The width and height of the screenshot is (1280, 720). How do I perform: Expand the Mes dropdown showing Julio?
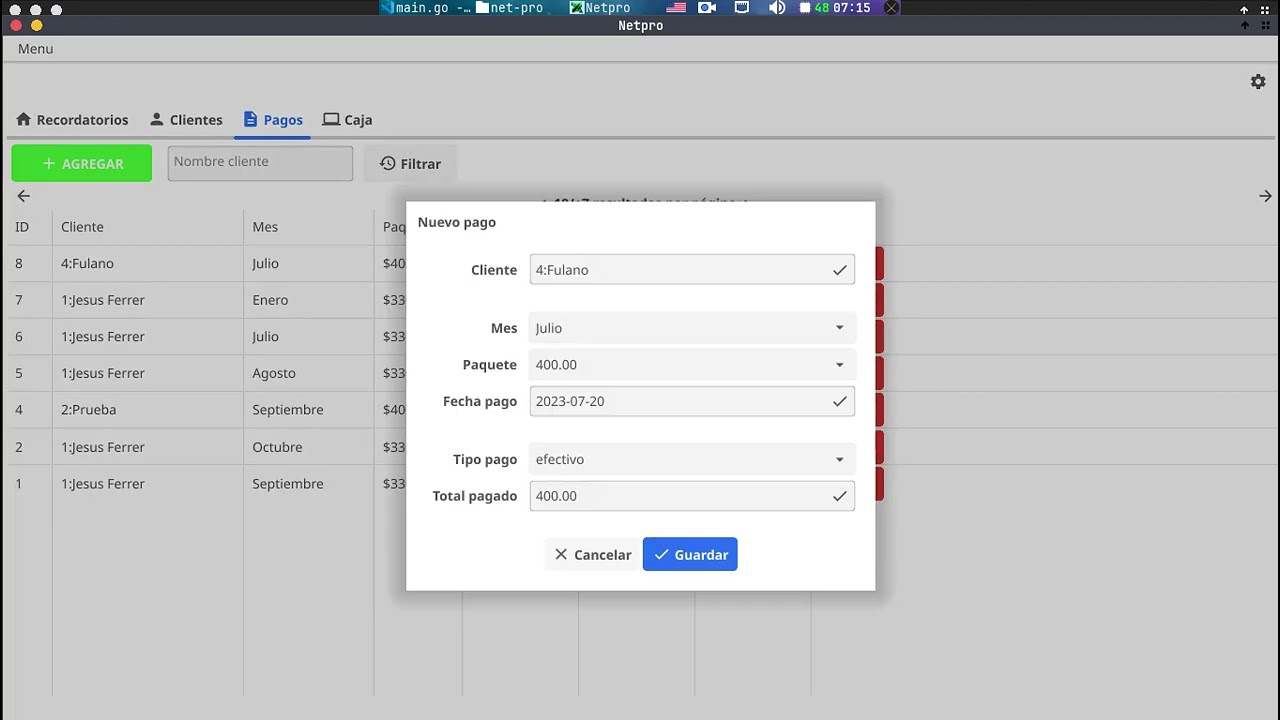692,328
